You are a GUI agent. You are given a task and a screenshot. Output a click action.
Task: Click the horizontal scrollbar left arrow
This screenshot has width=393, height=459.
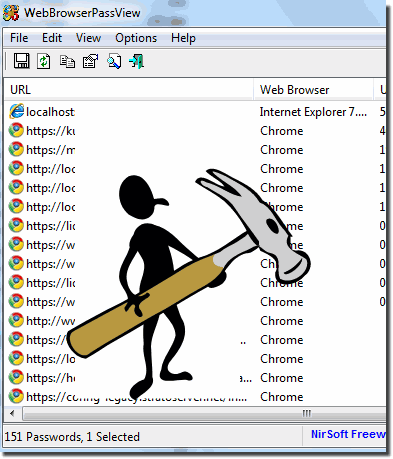(x=12, y=414)
